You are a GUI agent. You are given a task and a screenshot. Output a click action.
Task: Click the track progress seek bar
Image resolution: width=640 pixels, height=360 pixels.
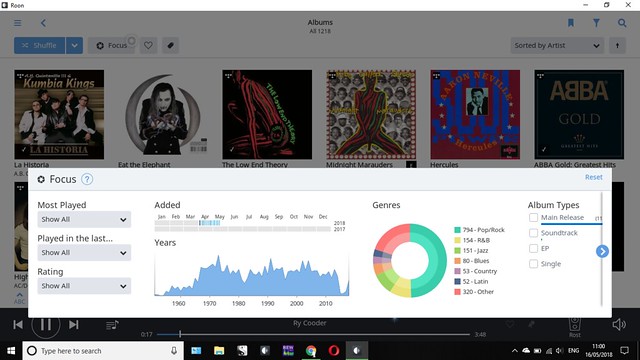click(313, 334)
